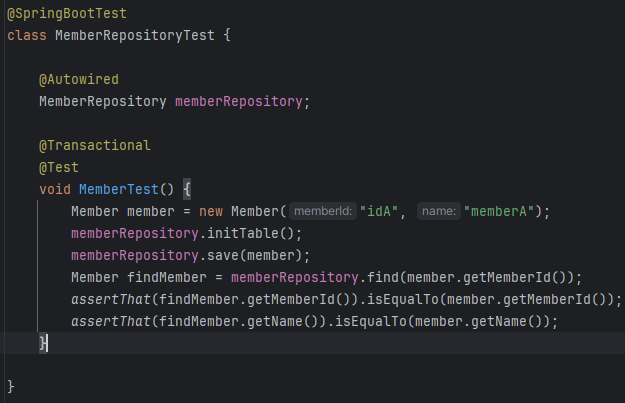Click the memberRepository field name in declaration
This screenshot has width=625, height=403.
(x=239, y=102)
